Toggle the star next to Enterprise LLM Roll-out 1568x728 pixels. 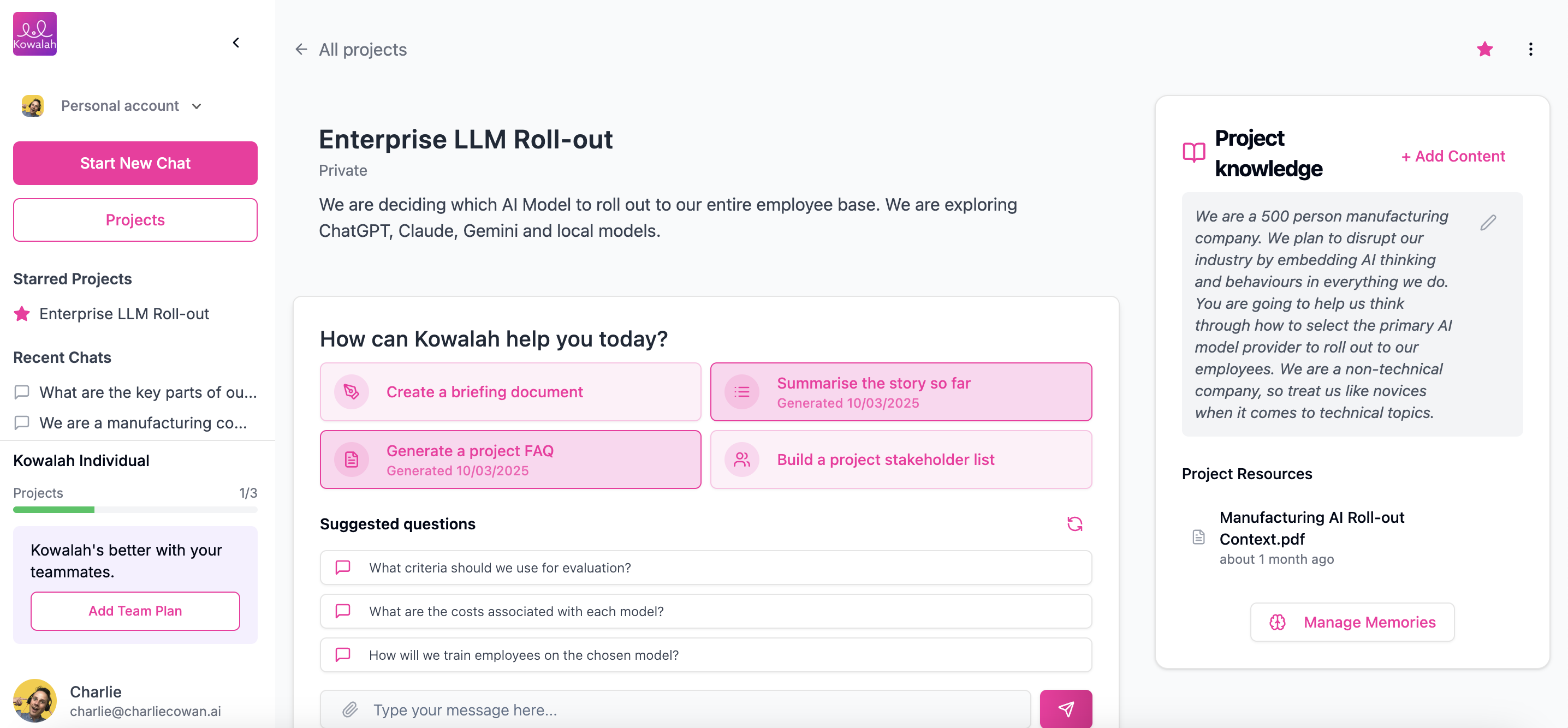[x=22, y=313]
